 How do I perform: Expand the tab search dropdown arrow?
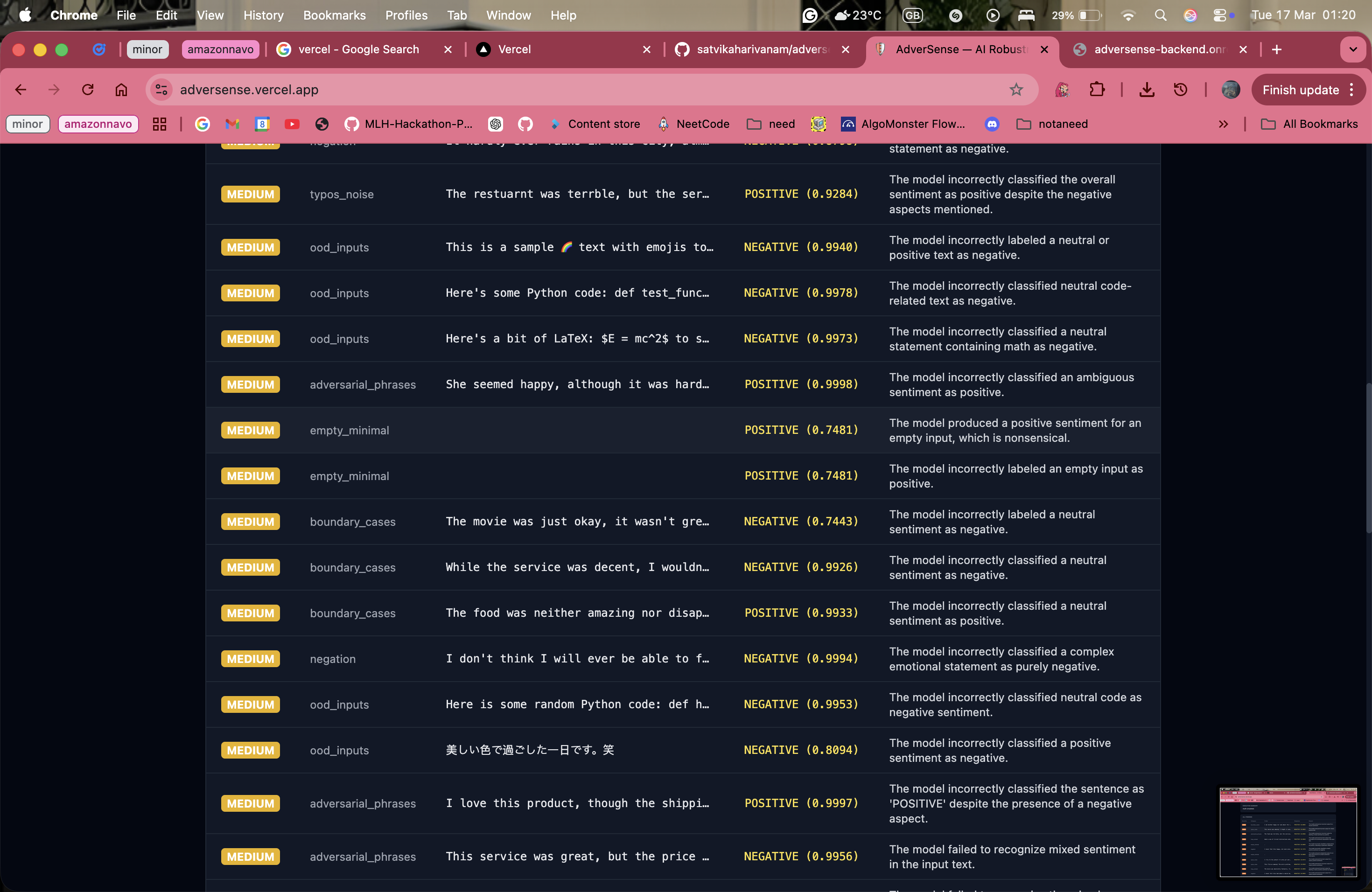(x=1352, y=49)
